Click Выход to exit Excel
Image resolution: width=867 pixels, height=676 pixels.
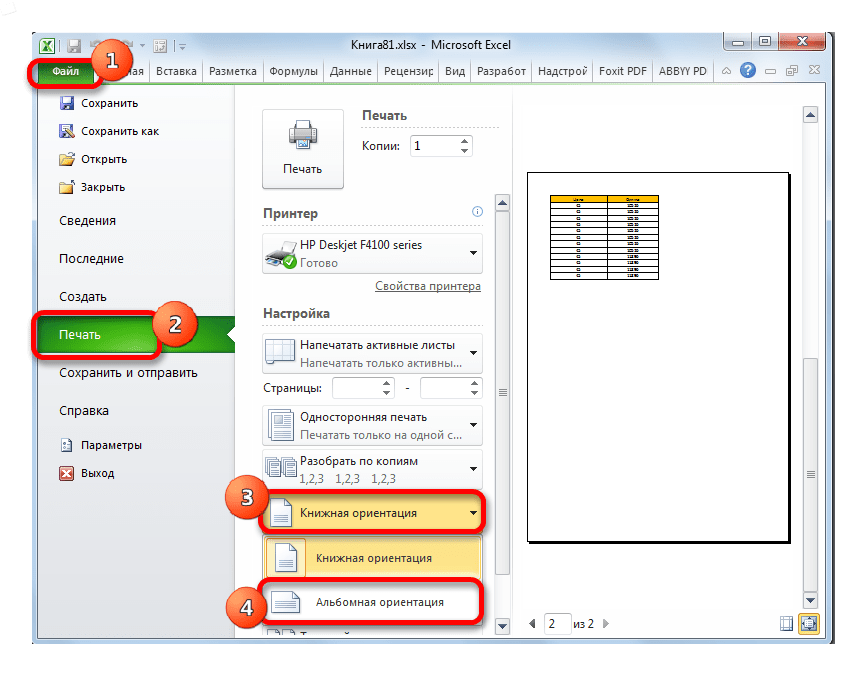pyautogui.click(x=96, y=473)
